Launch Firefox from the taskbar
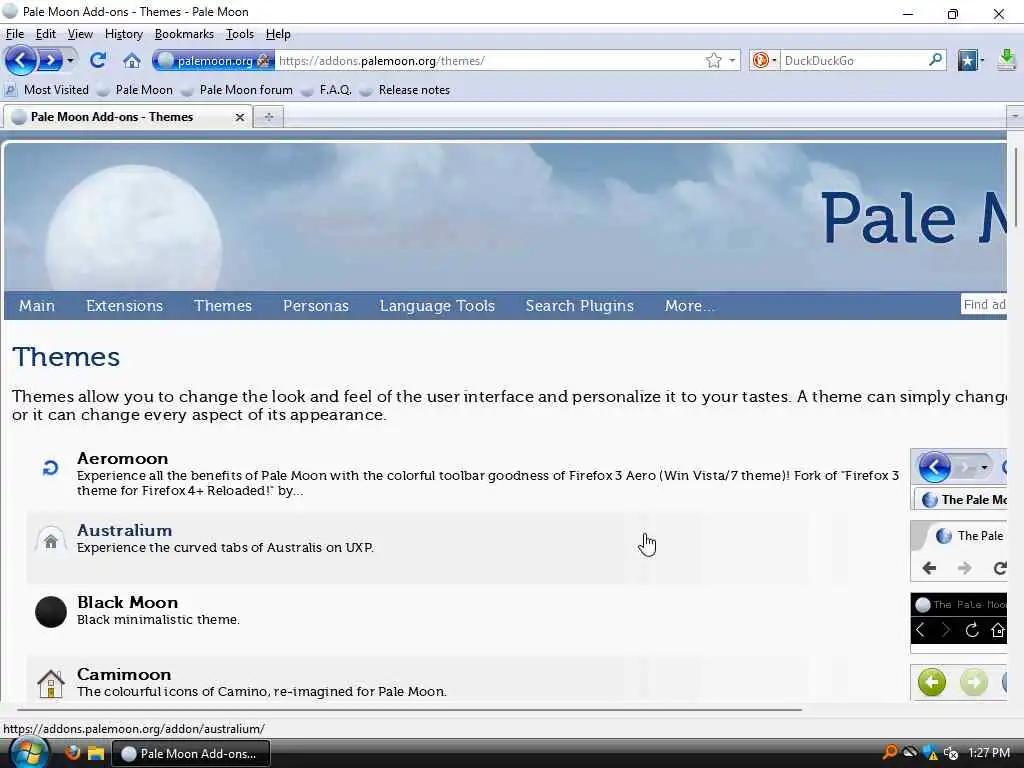The image size is (1024, 768). (x=72, y=753)
